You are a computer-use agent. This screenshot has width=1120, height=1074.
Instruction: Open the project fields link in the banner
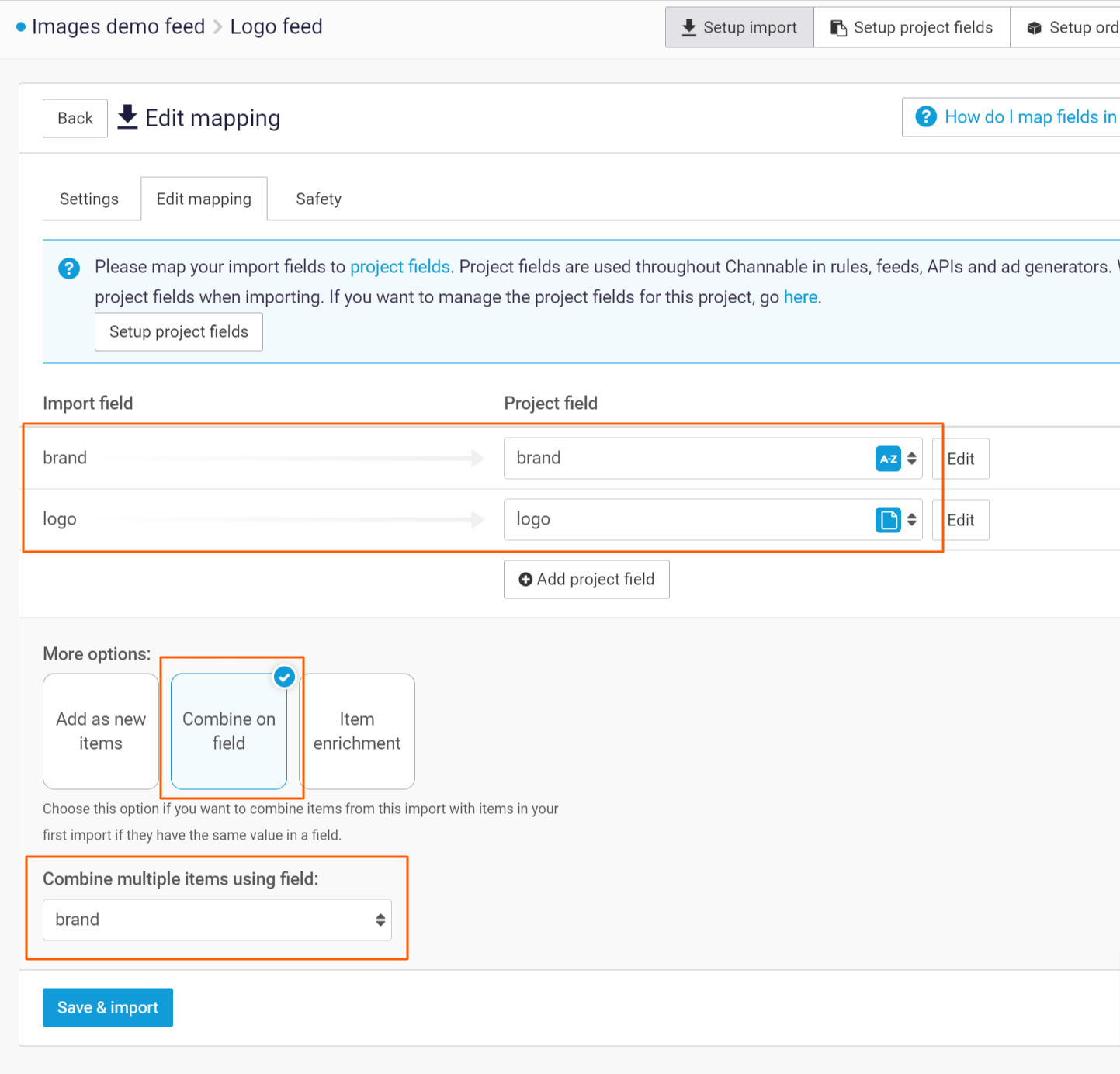[400, 267]
